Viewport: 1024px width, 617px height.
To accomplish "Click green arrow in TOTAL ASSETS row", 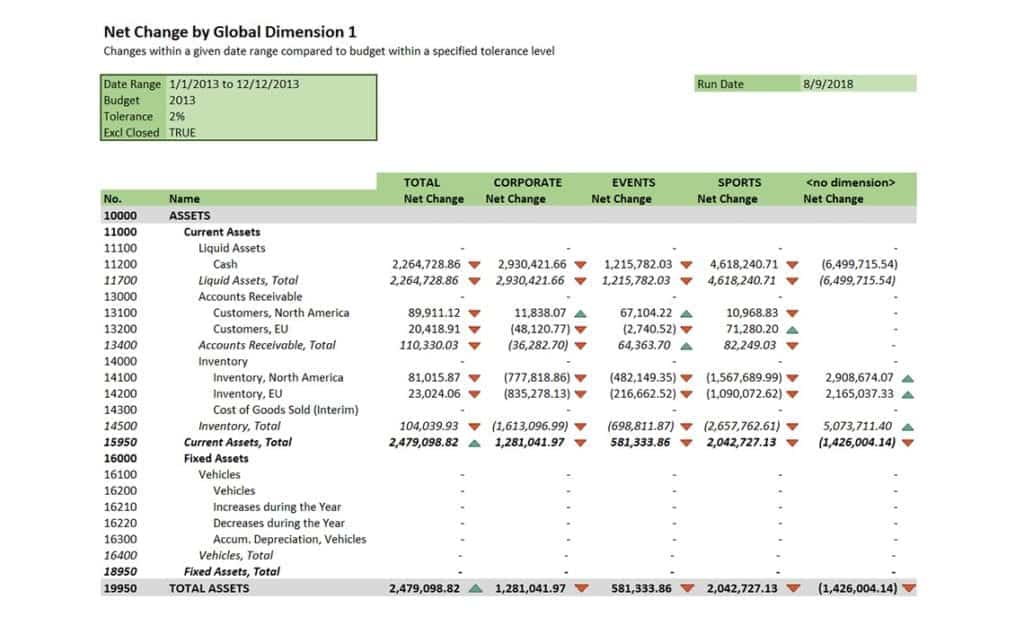I will (x=474, y=589).
